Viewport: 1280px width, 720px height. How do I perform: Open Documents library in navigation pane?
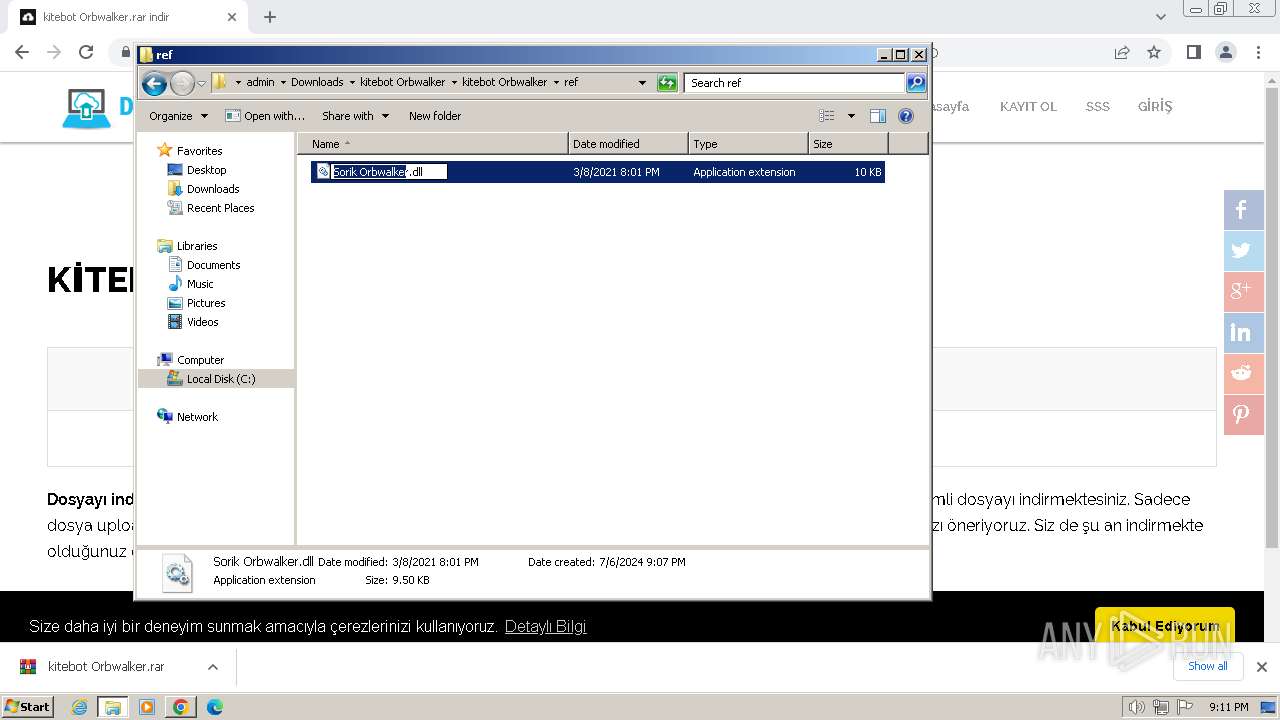pyautogui.click(x=213, y=265)
